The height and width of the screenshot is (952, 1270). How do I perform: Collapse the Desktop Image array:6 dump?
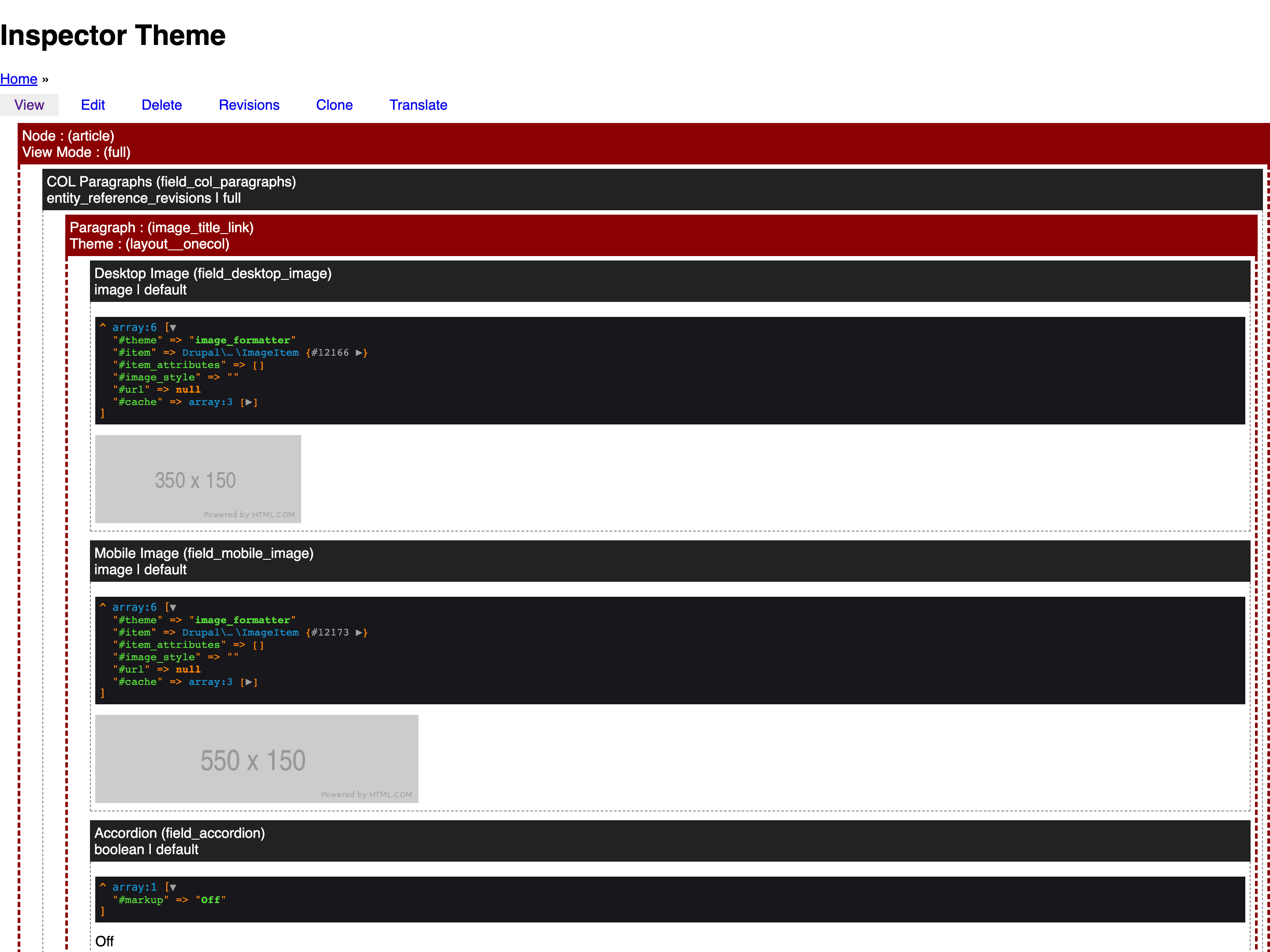tap(172, 327)
